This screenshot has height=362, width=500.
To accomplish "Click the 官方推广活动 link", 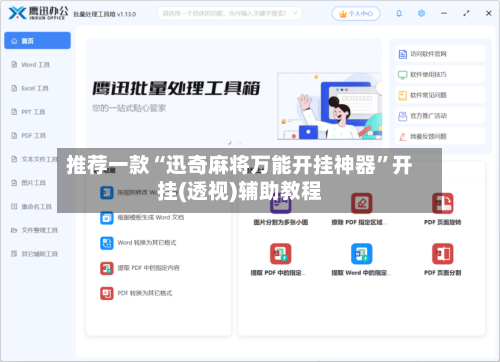I will pos(440,116).
